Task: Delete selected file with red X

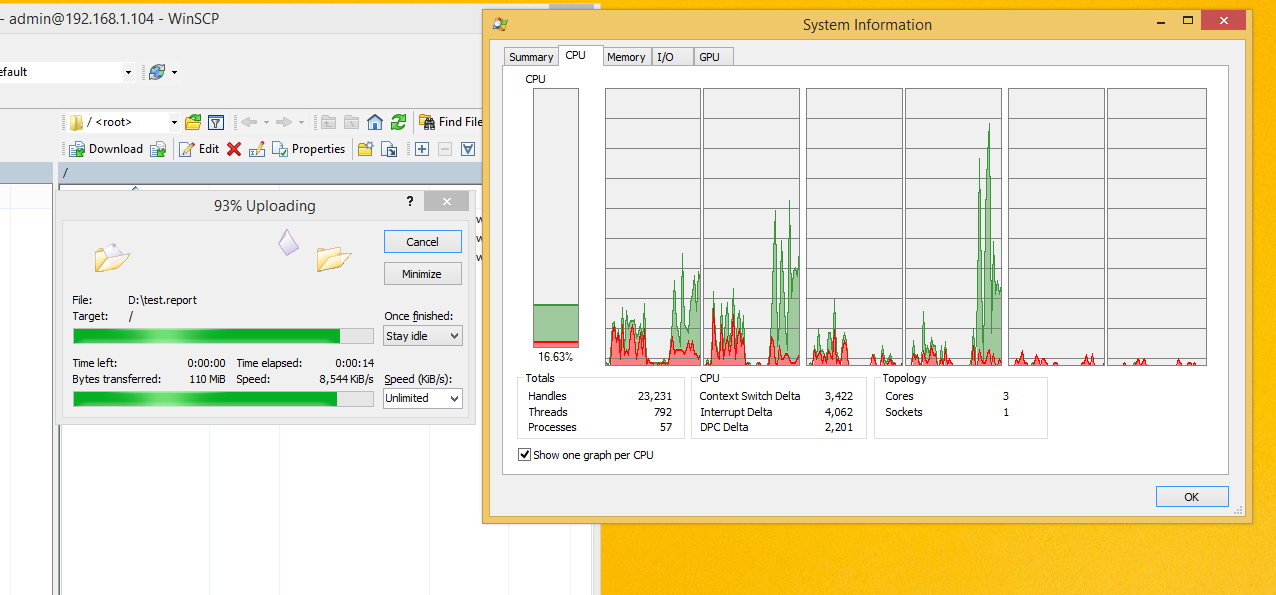Action: (234, 149)
